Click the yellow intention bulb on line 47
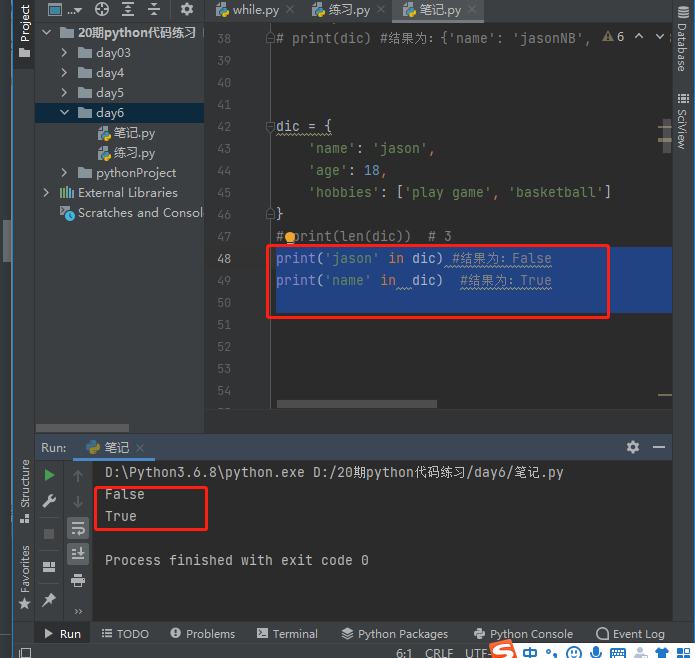 pos(290,238)
